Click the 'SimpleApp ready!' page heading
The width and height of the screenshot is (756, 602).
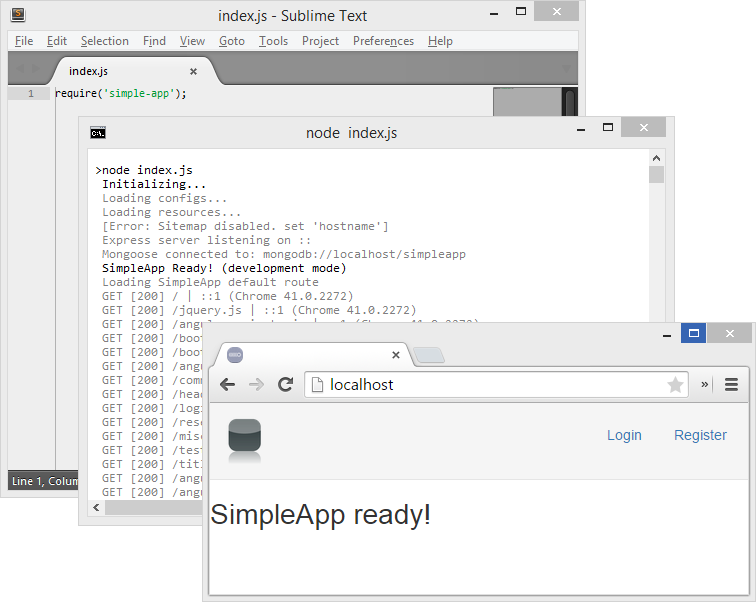pos(320,514)
